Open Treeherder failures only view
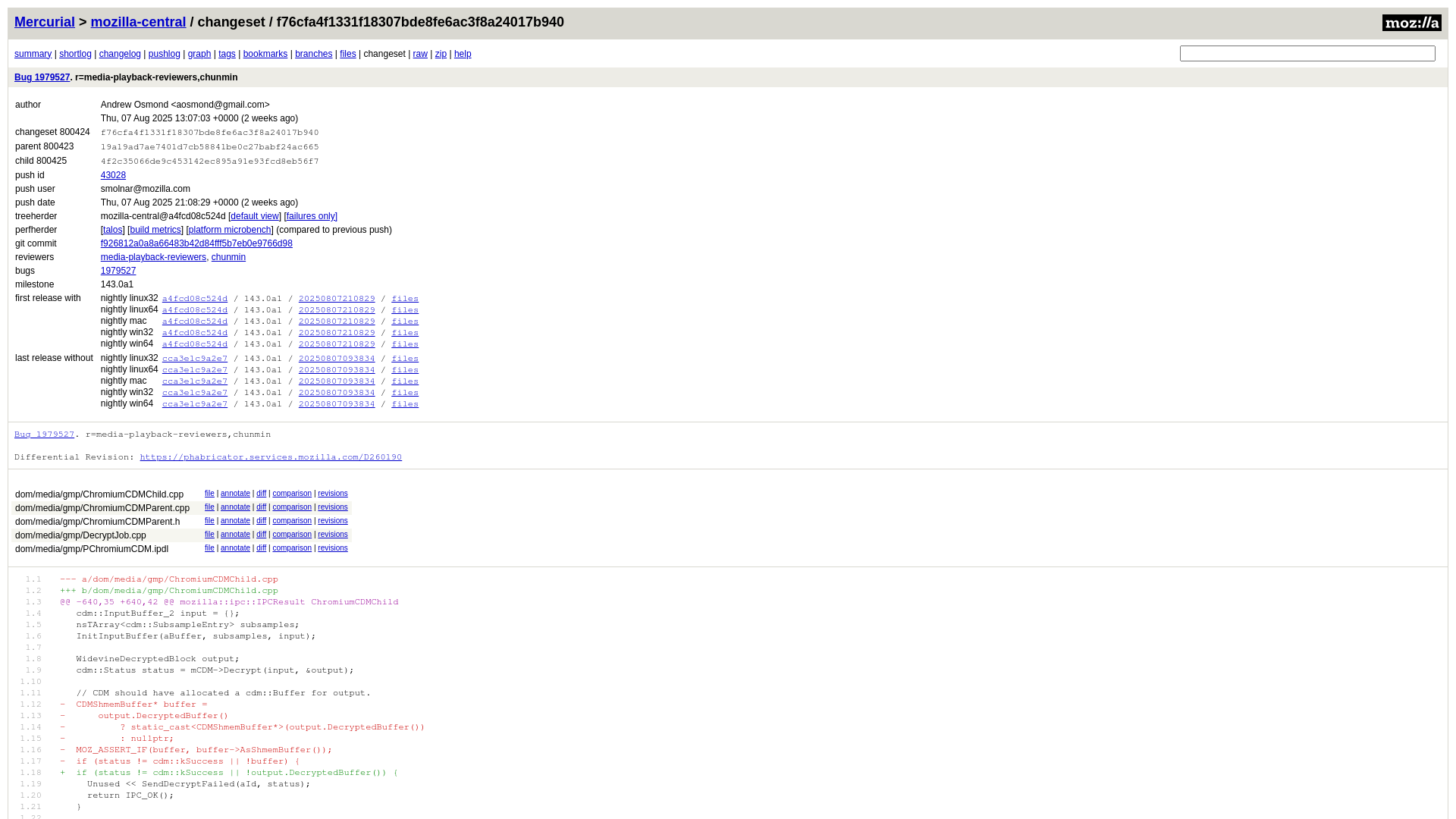 (311, 216)
